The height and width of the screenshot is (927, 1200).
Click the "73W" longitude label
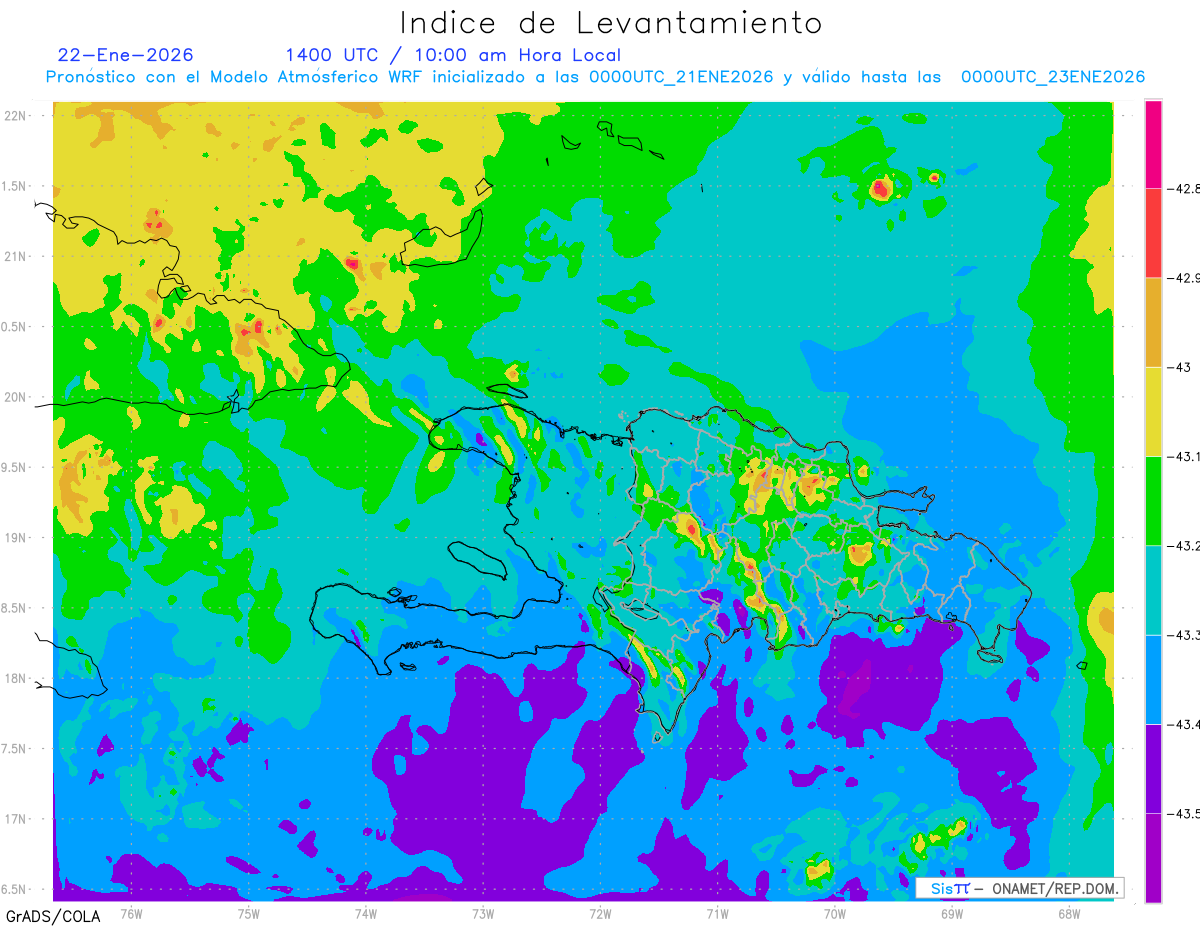483,913
